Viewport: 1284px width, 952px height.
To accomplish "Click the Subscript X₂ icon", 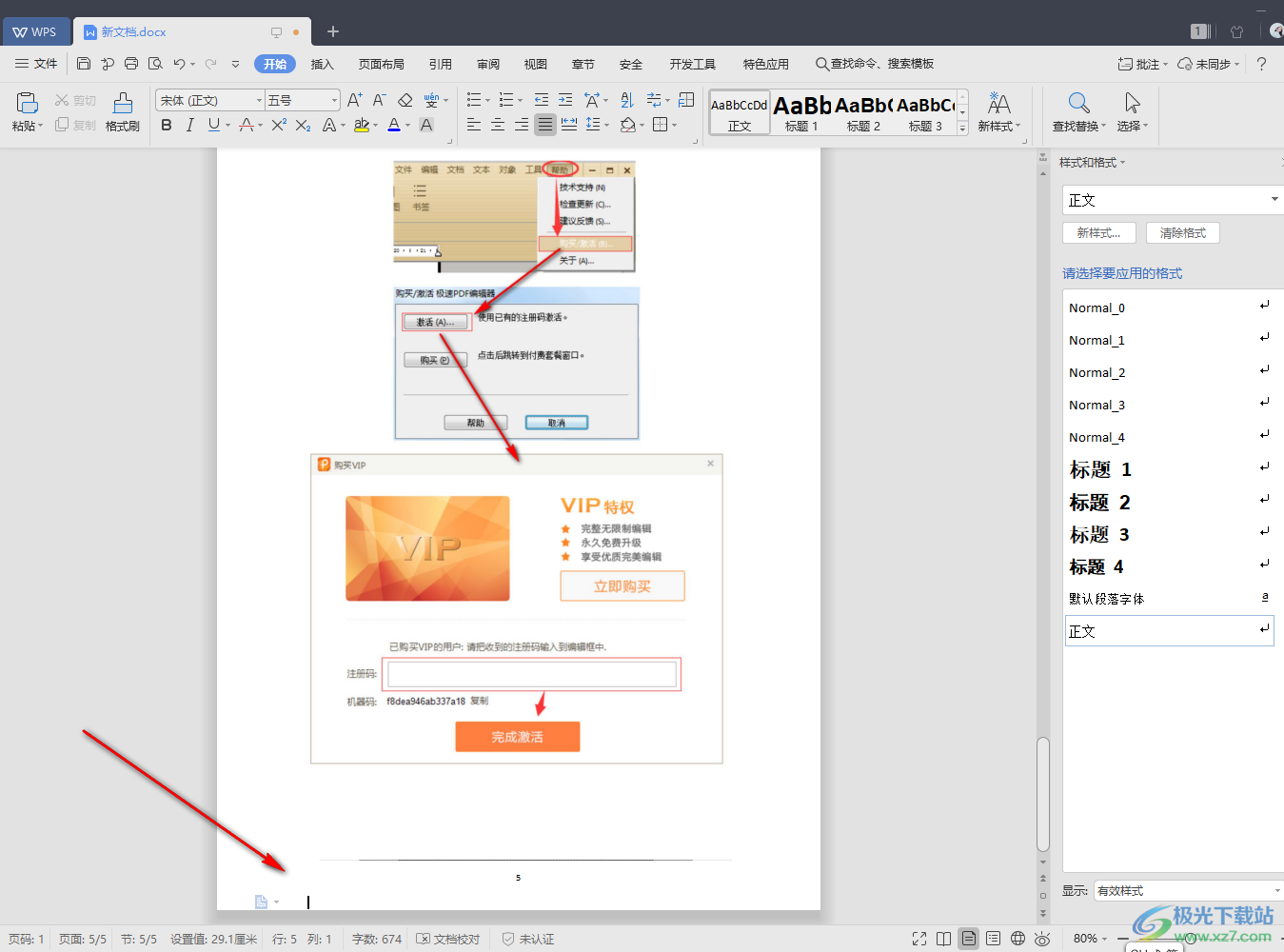I will point(303,125).
